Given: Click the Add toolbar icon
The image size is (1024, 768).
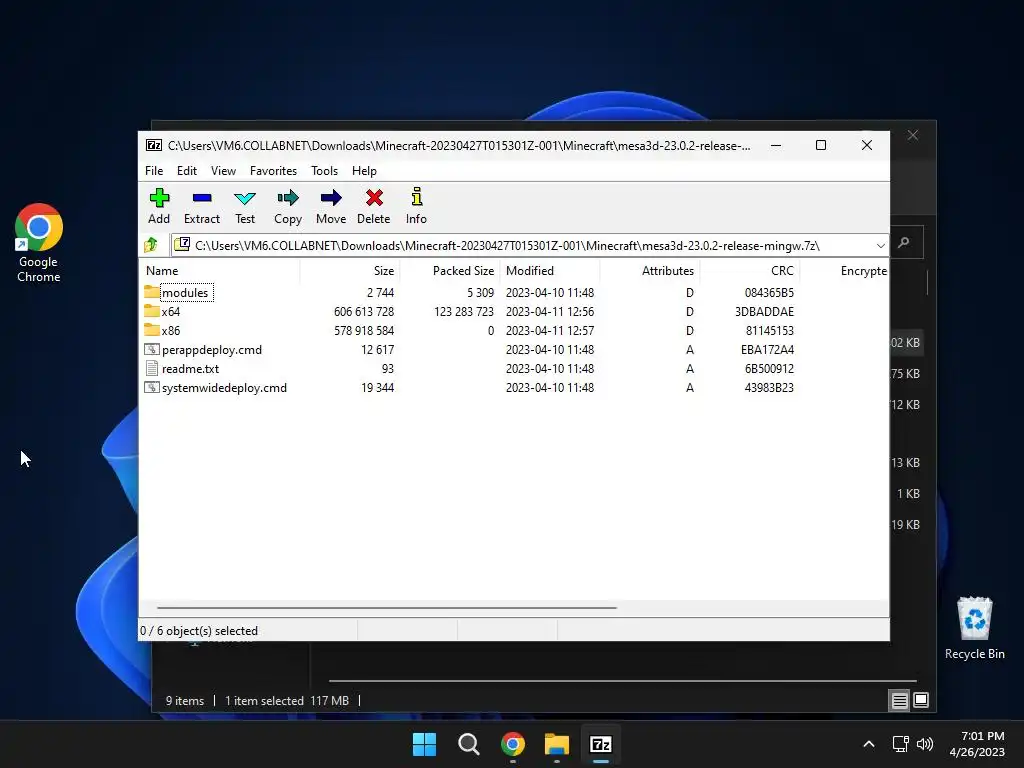Looking at the screenshot, I should [159, 198].
